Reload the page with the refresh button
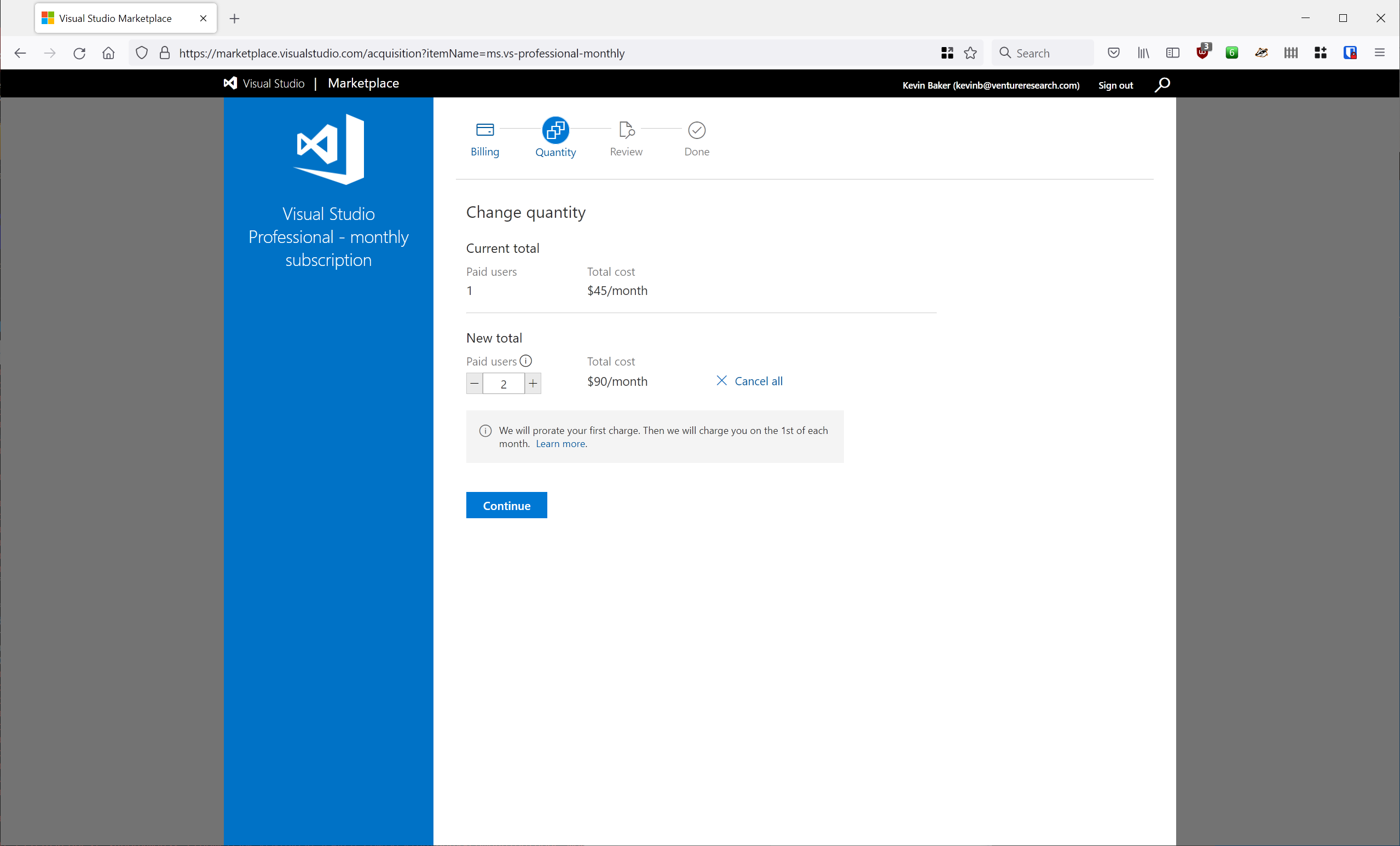1400x846 pixels. point(79,53)
